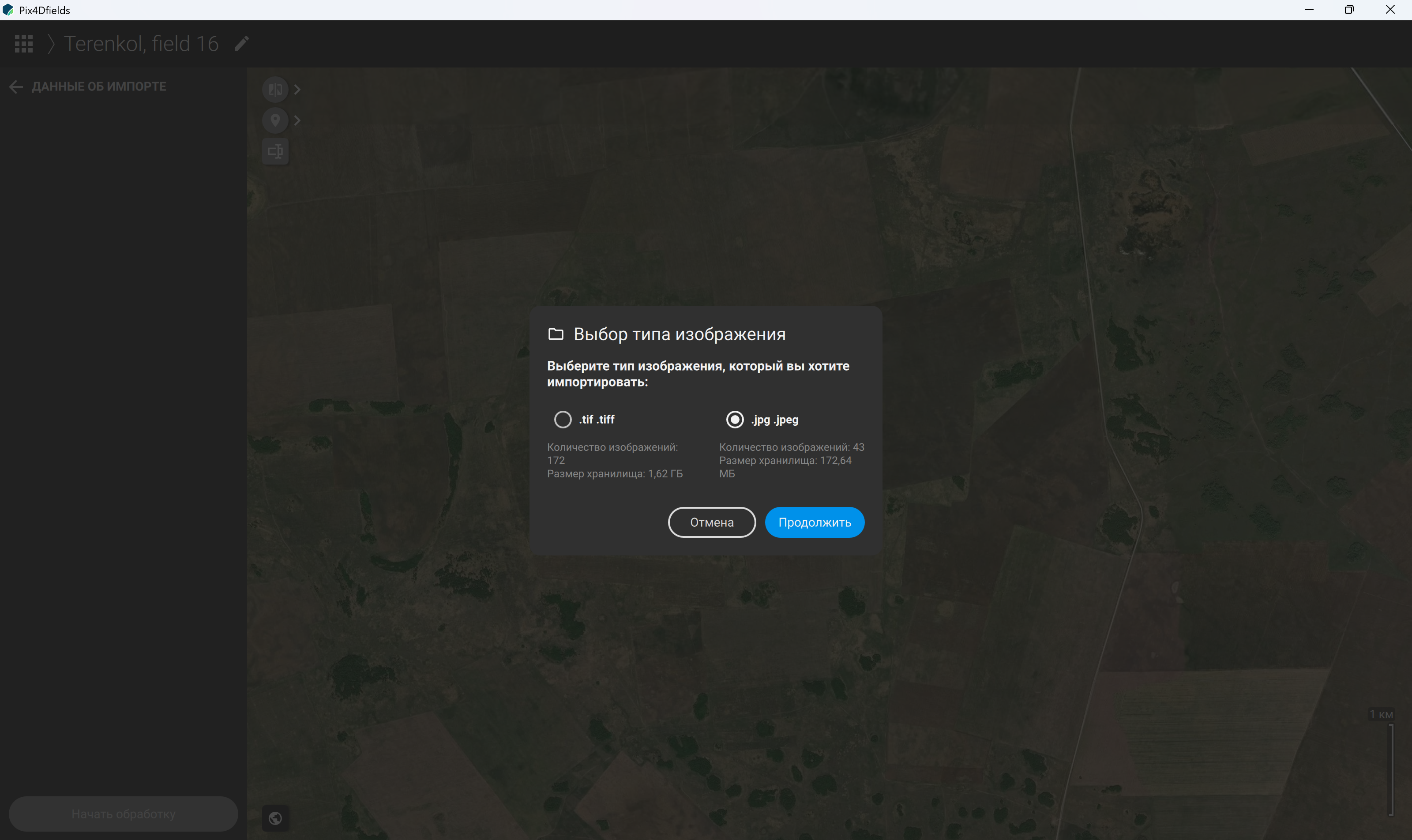Expand the chevron next to location pin

(x=297, y=120)
